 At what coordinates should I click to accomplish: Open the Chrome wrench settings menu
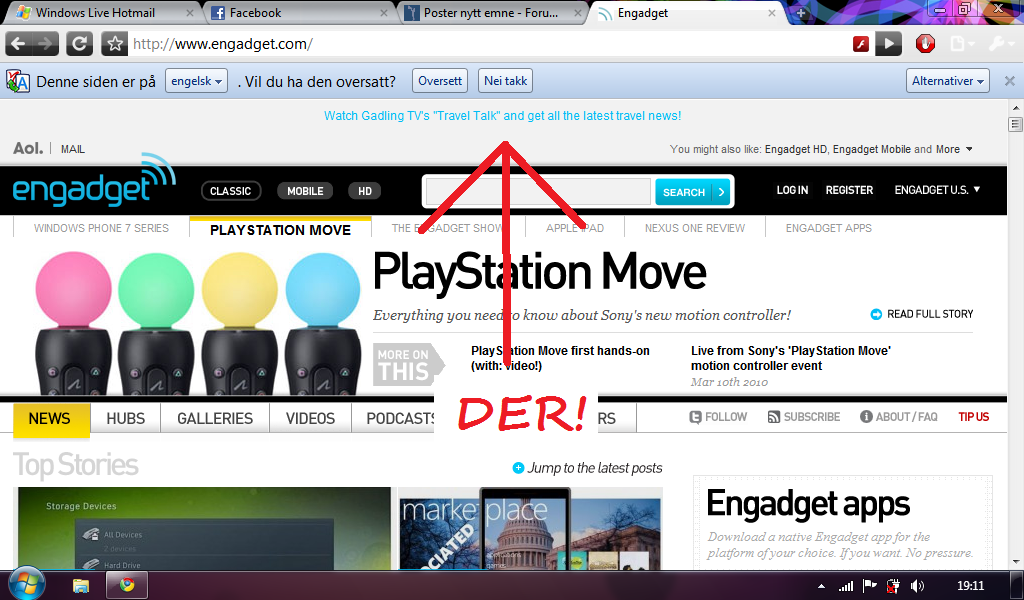point(1000,44)
